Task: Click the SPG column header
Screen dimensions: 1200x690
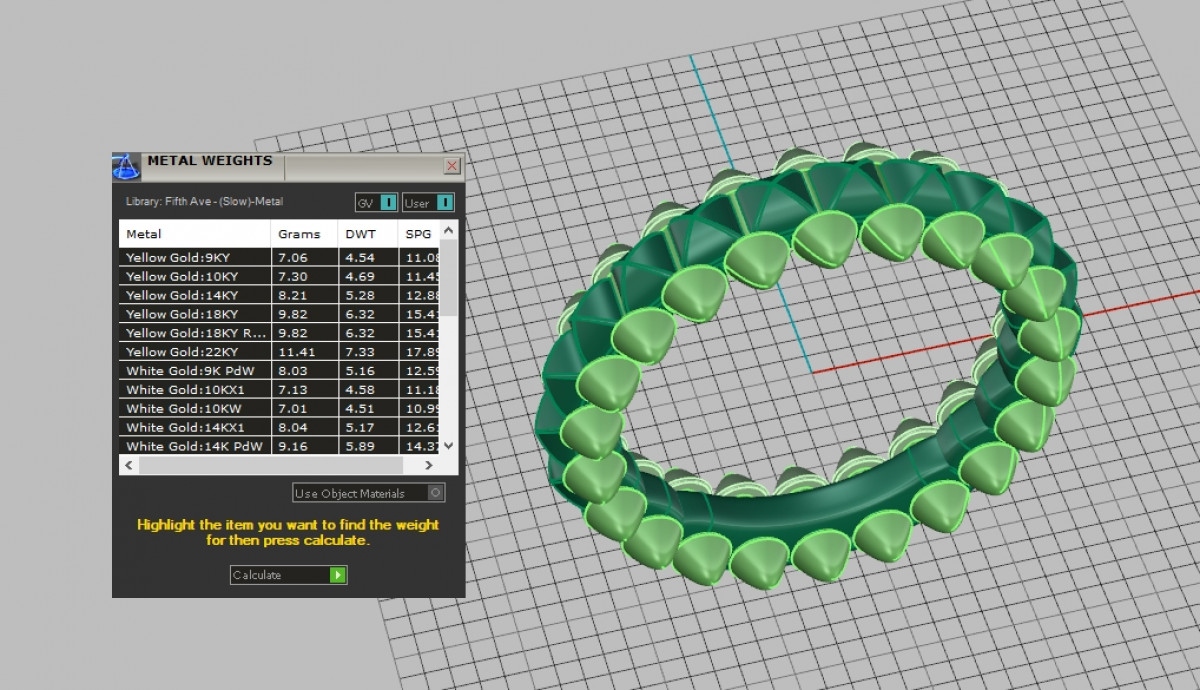Action: coord(417,234)
